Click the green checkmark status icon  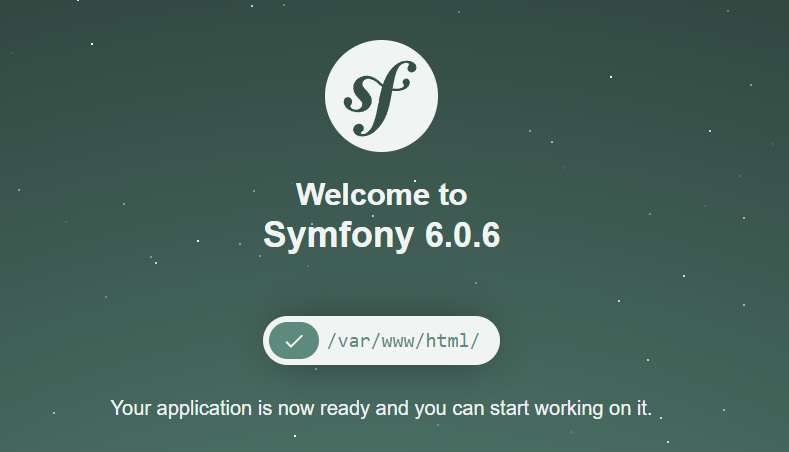coord(294,341)
